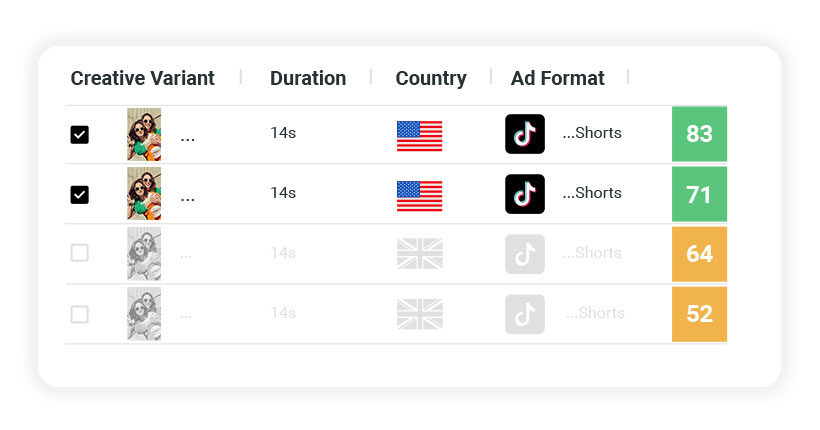Sort by the Creative Variant column header
Image resolution: width=820 pixels, height=430 pixels.
(x=142, y=78)
